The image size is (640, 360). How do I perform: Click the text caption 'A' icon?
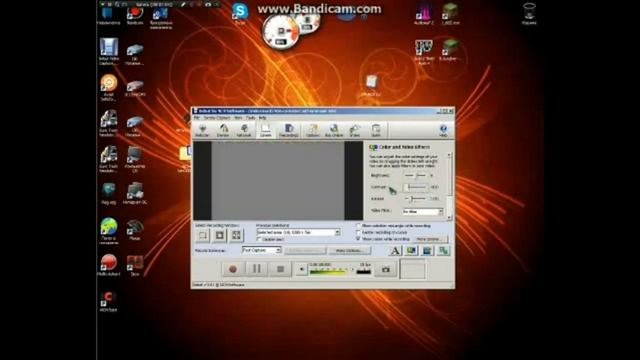coord(395,251)
